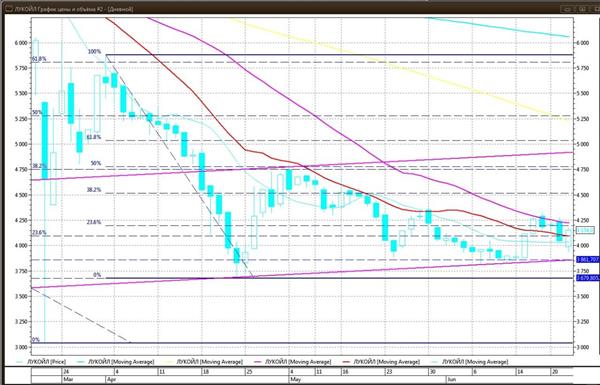Select the yellow Moving Average legend entry
This screenshot has height=385, width=600.
[x=204, y=362]
